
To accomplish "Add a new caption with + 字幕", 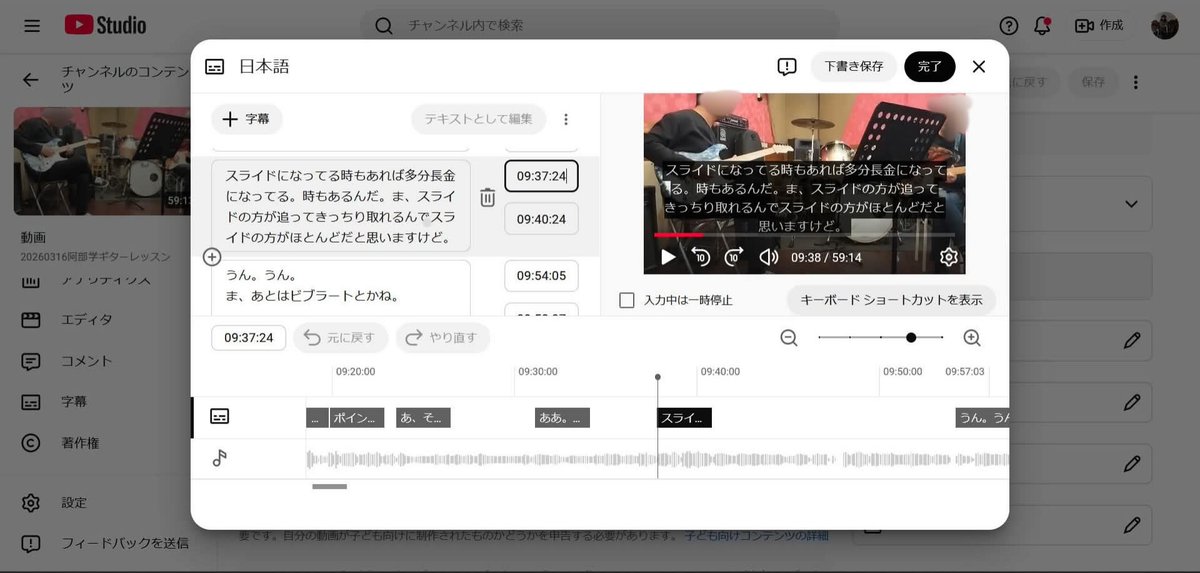I will (247, 119).
